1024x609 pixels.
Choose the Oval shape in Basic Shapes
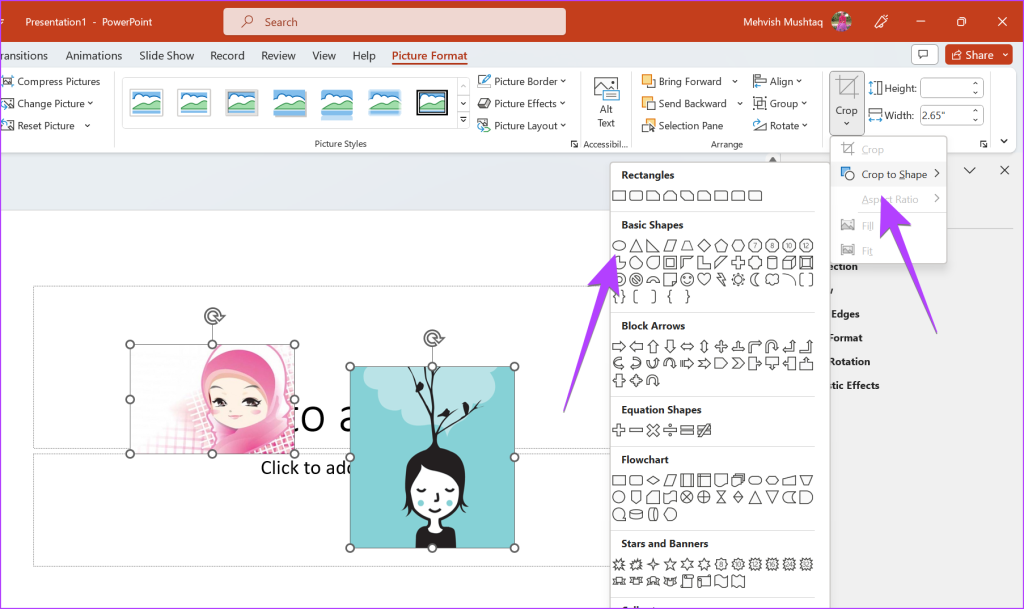pos(618,246)
